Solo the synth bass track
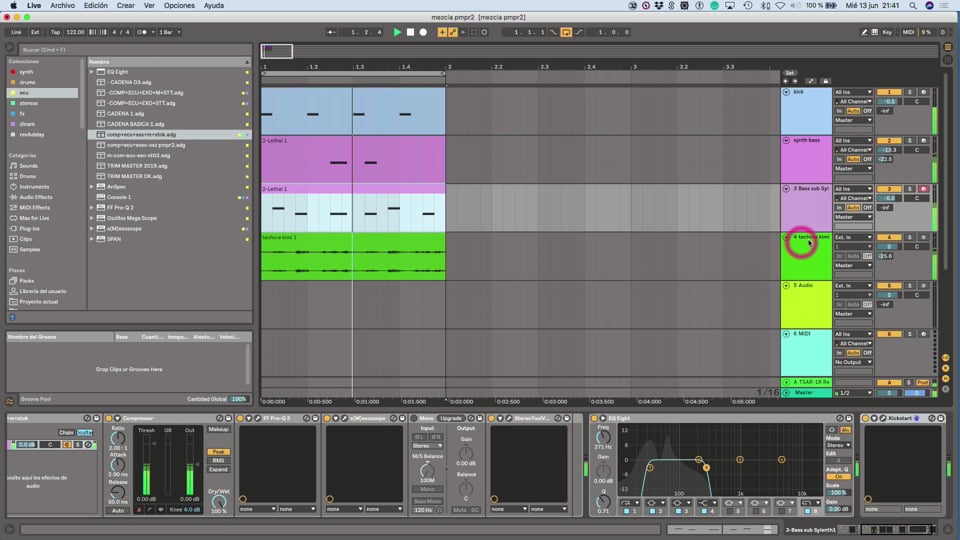960x540 pixels. coord(910,140)
